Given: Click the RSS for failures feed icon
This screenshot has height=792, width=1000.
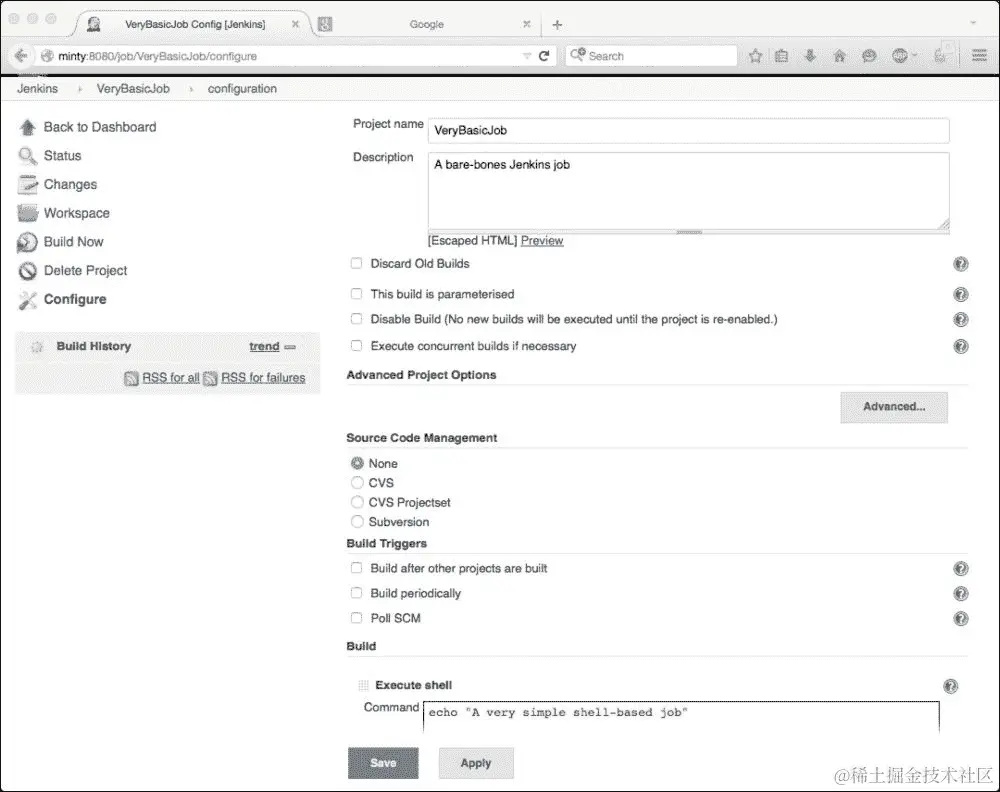Looking at the screenshot, I should click(x=210, y=379).
